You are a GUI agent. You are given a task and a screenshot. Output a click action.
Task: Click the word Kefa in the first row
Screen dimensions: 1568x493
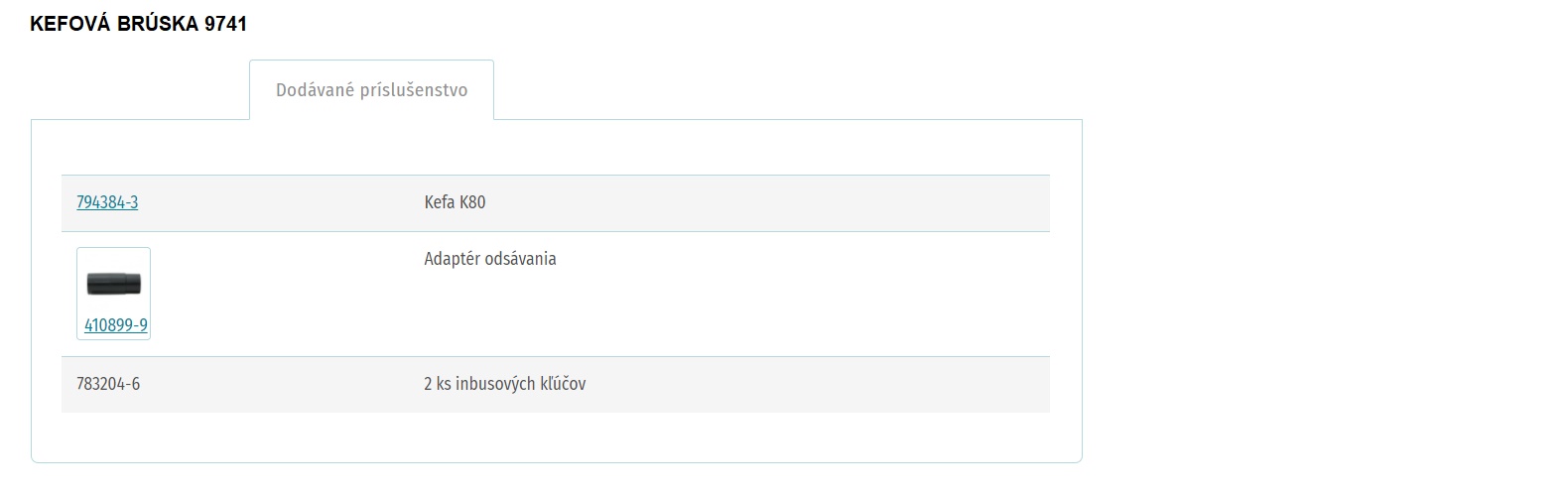440,202
